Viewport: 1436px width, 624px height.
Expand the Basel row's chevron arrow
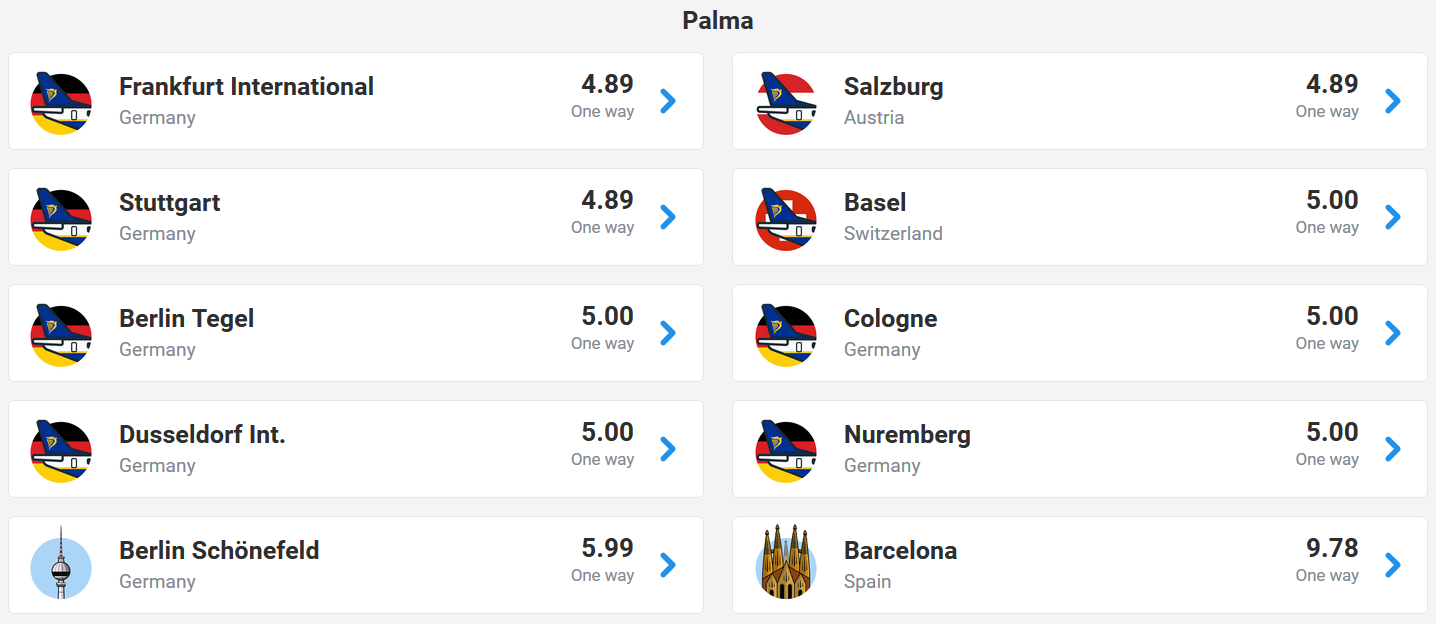1393,217
